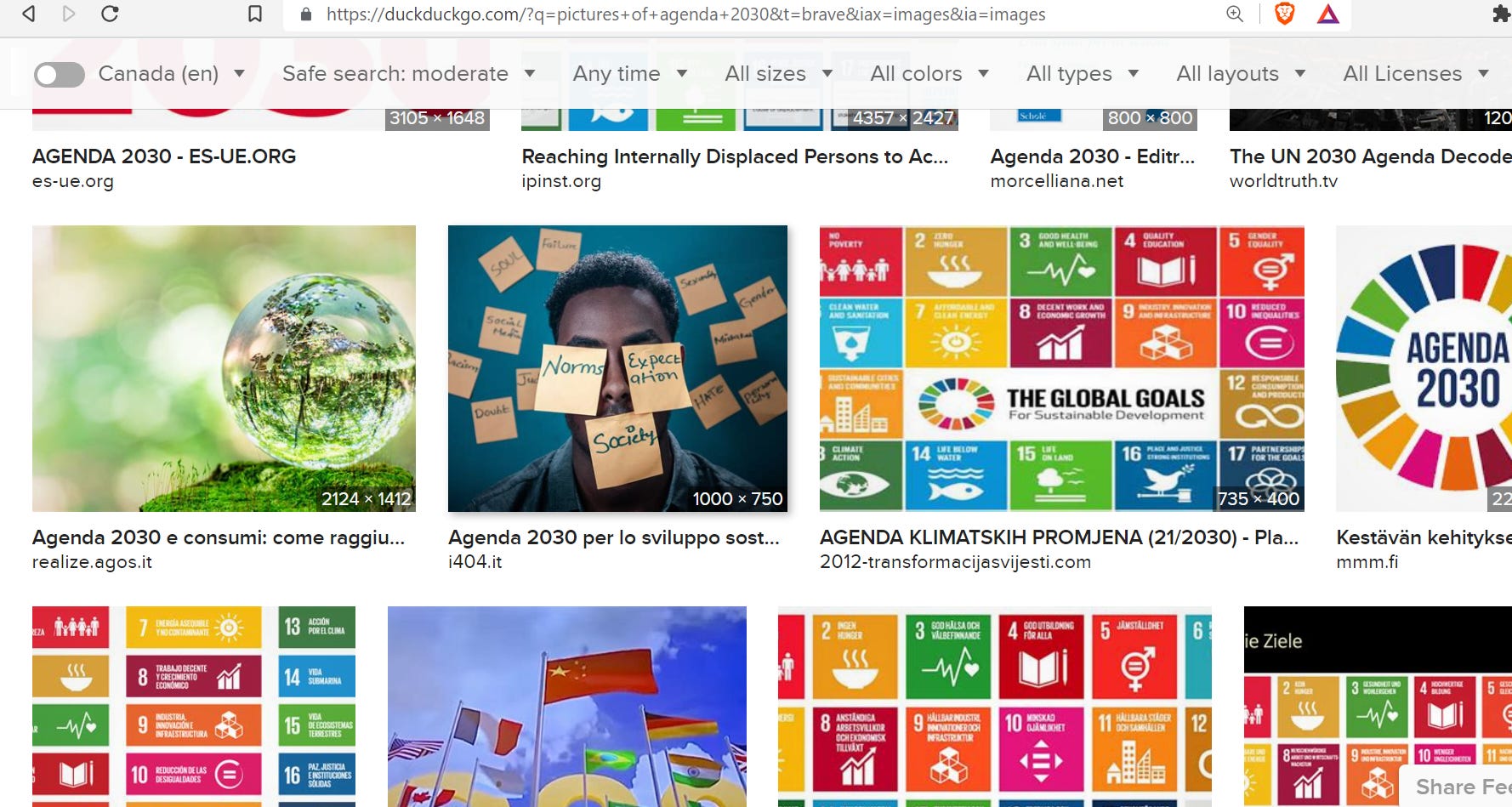The width and height of the screenshot is (1512, 807).
Task: Toggle the Canada (en) region switch
Action: click(60, 75)
